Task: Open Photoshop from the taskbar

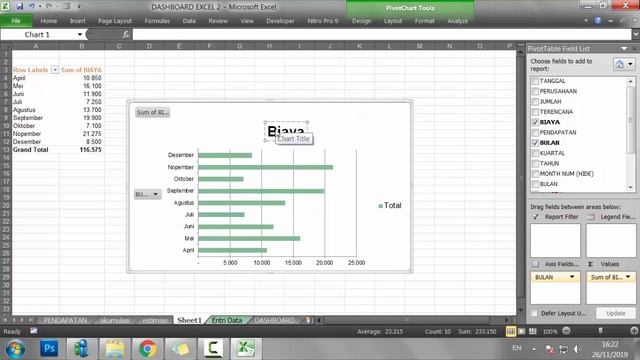Action: pos(49,349)
